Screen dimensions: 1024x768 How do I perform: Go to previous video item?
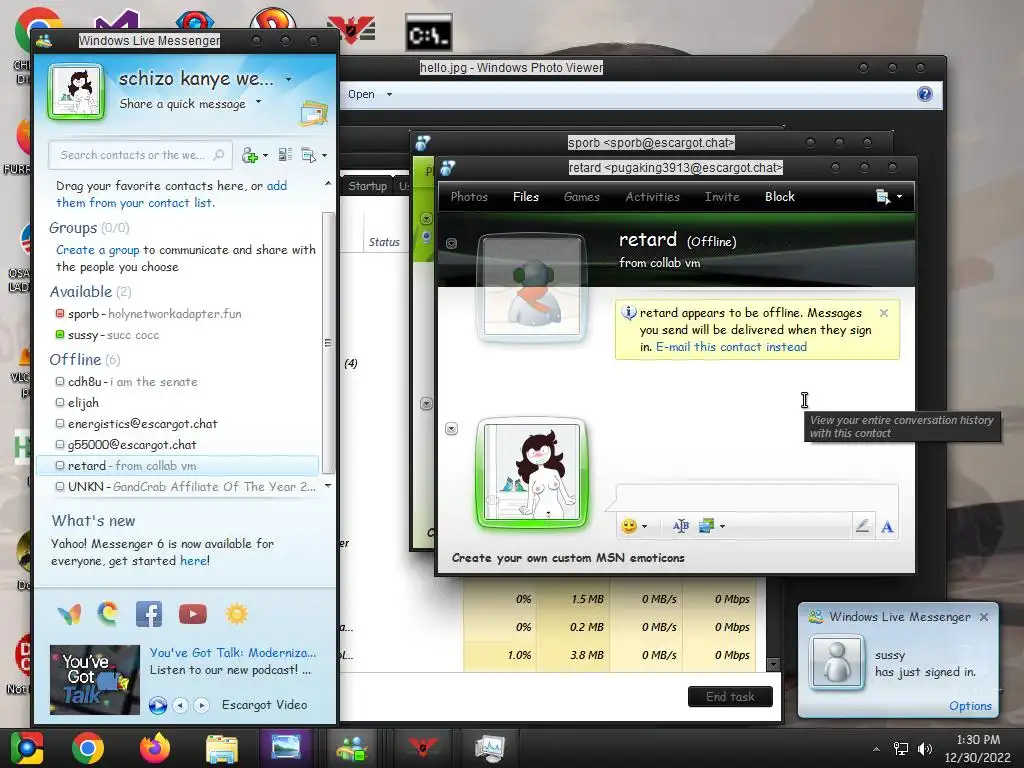pyautogui.click(x=180, y=705)
